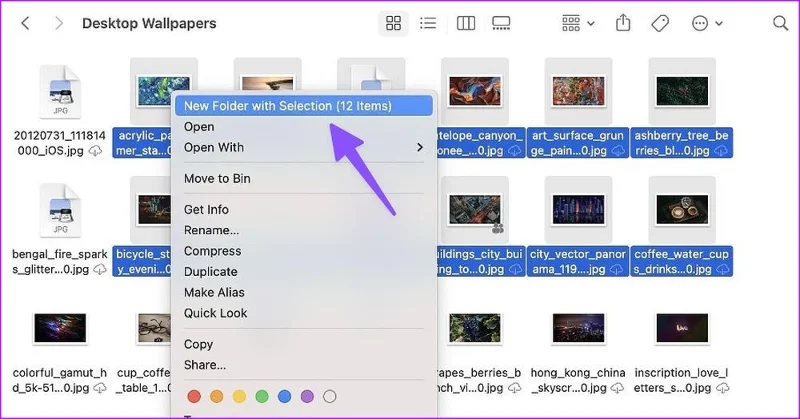Select the 20120731_111814000_iOS.jpg file icon

[x=60, y=92]
